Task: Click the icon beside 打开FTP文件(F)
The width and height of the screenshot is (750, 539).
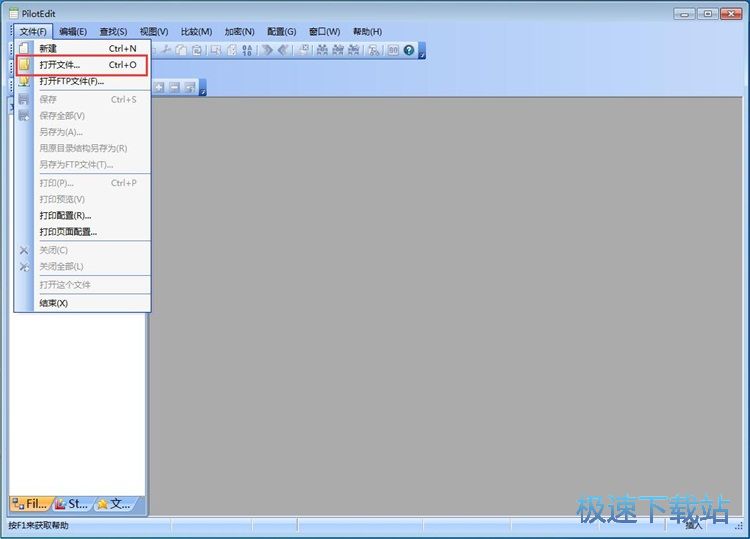Action: tap(24, 81)
